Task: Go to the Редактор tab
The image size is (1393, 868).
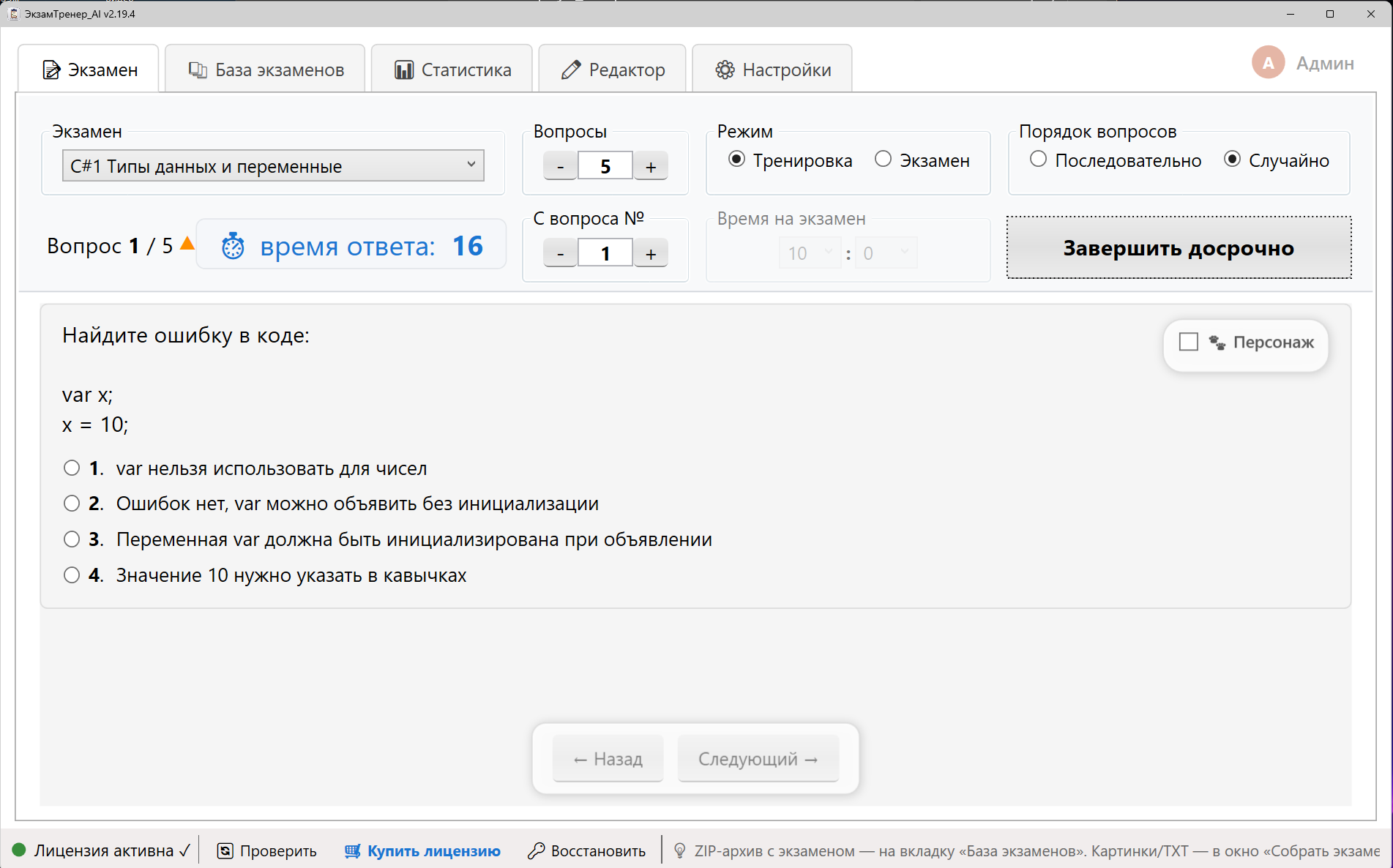Action: pyautogui.click(x=612, y=70)
